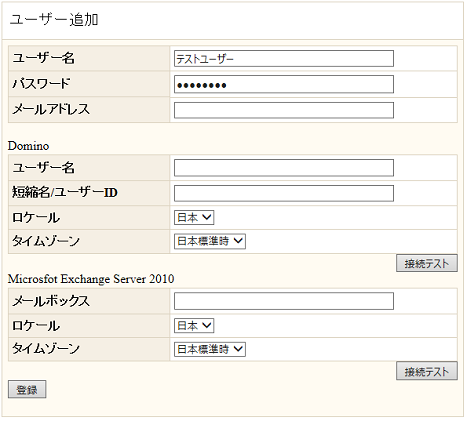467x421 pixels.
Task: Open the Domino タイムゾーン dropdown
Action: 210,241
